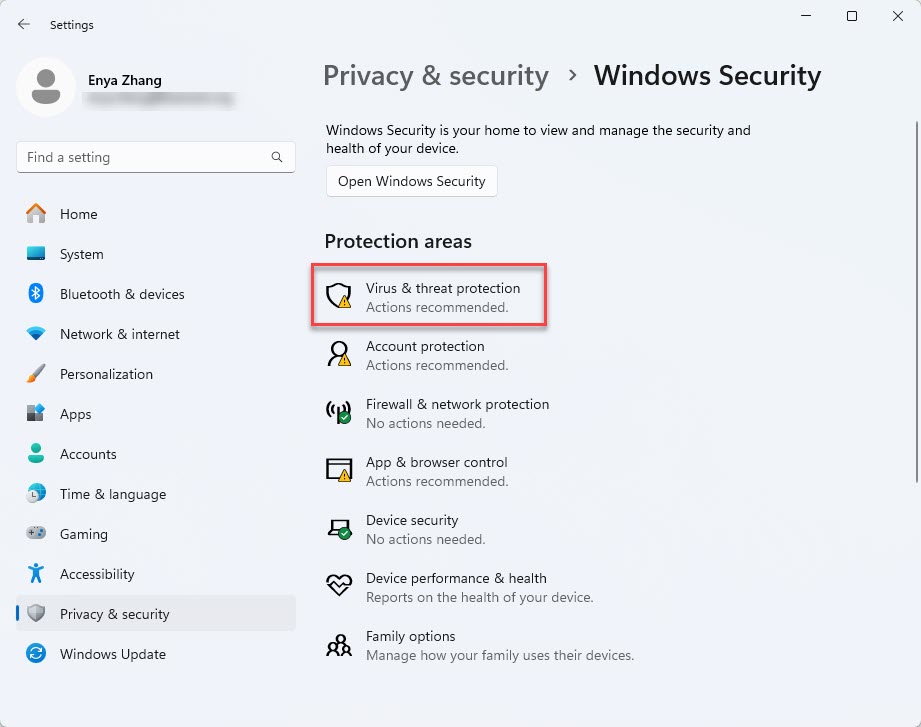Click Privacy & security breadcrumb link
The height and width of the screenshot is (727, 921).
tap(436, 76)
